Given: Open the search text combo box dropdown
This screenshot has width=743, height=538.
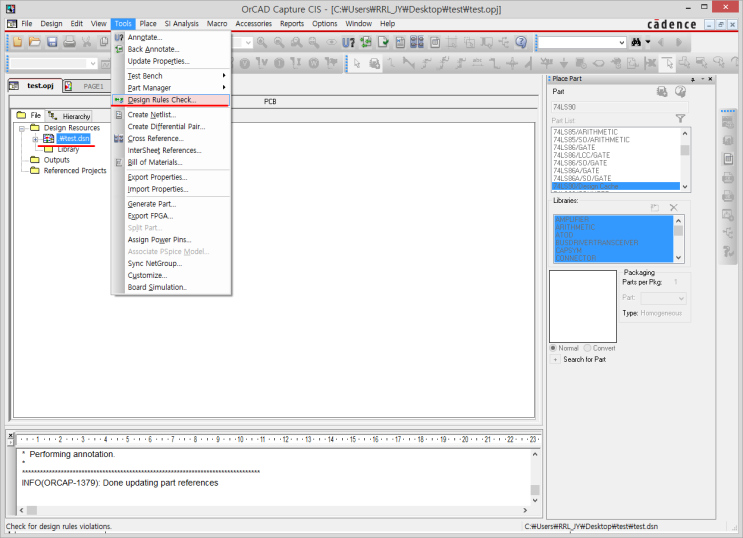Looking at the screenshot, I should coord(622,43).
